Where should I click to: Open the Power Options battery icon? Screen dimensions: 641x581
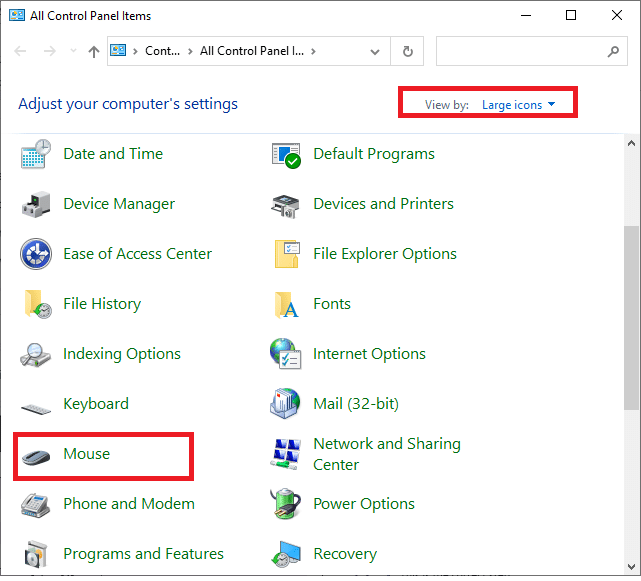(x=286, y=505)
